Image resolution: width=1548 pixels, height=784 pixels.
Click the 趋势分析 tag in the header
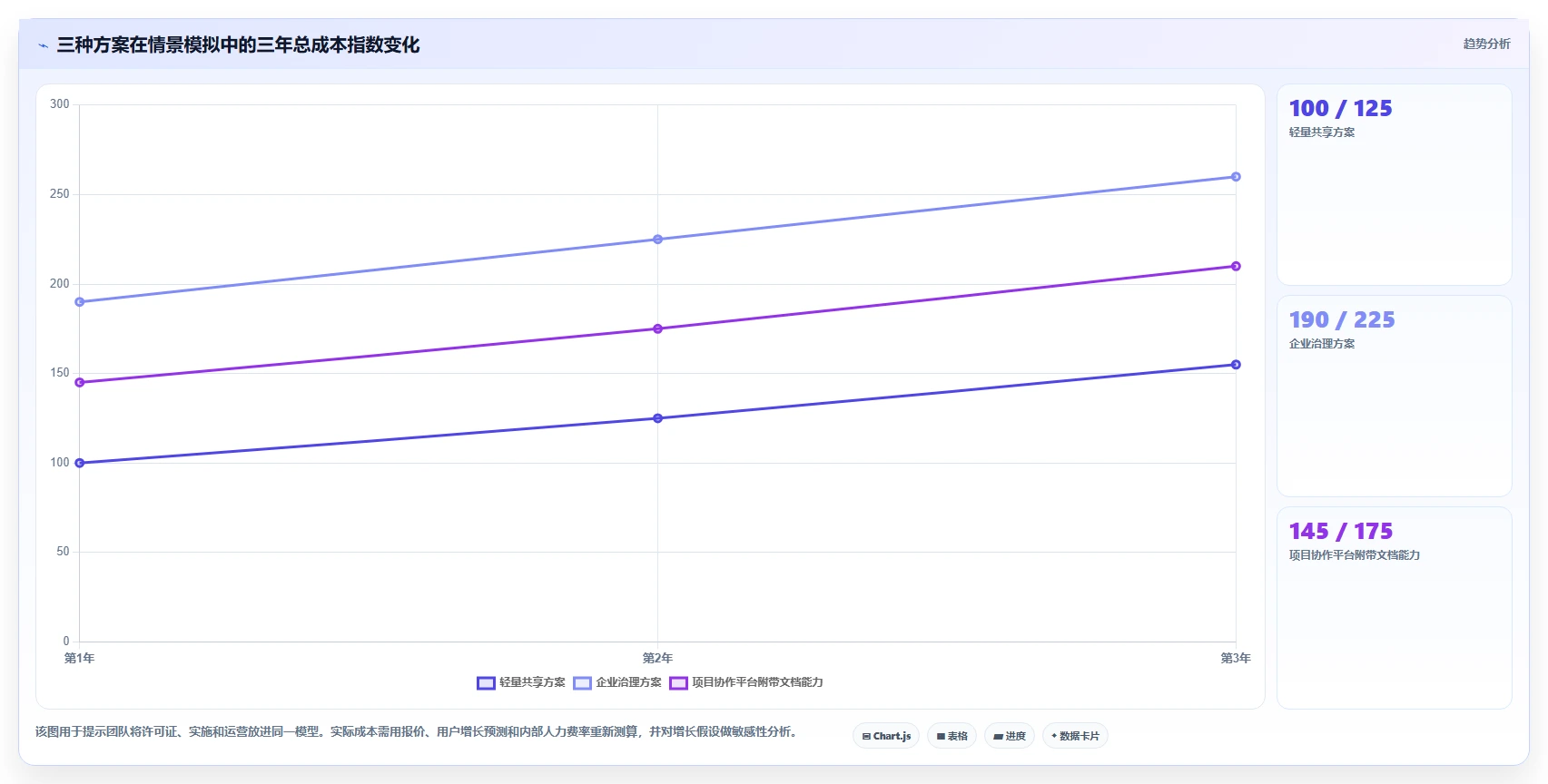[1486, 44]
